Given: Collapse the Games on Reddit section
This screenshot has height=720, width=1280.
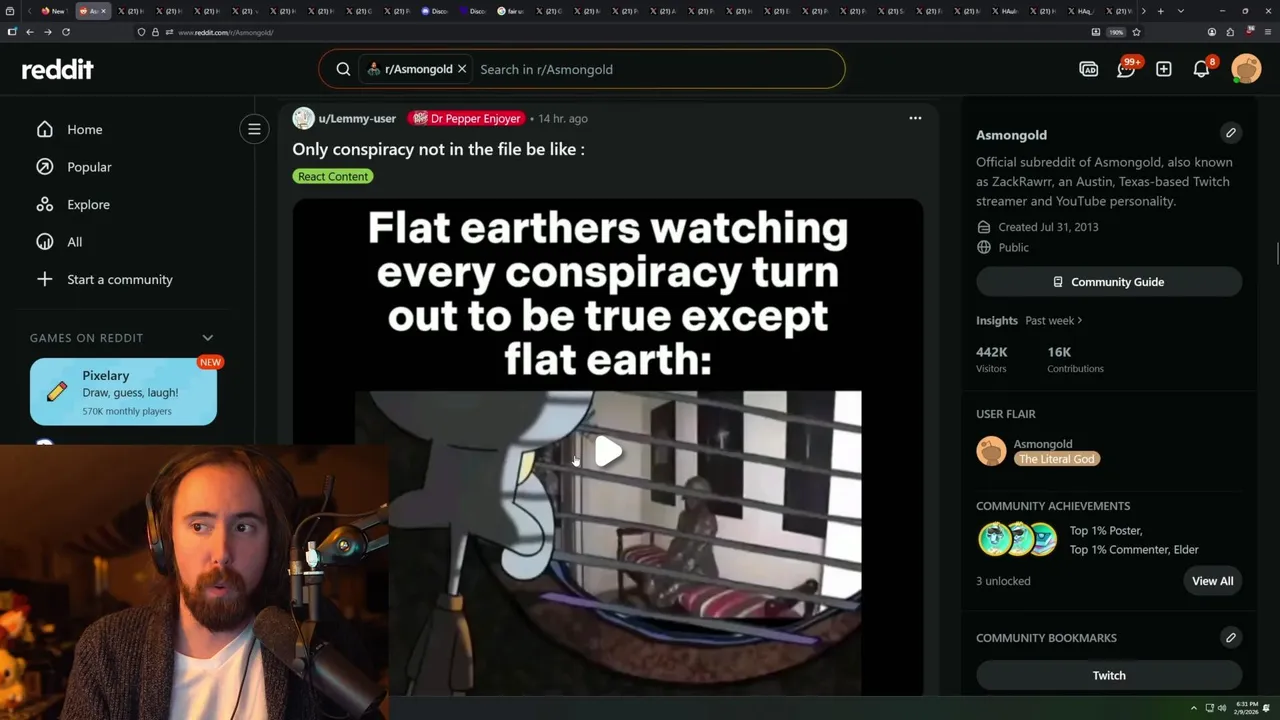Looking at the screenshot, I should 207,338.
